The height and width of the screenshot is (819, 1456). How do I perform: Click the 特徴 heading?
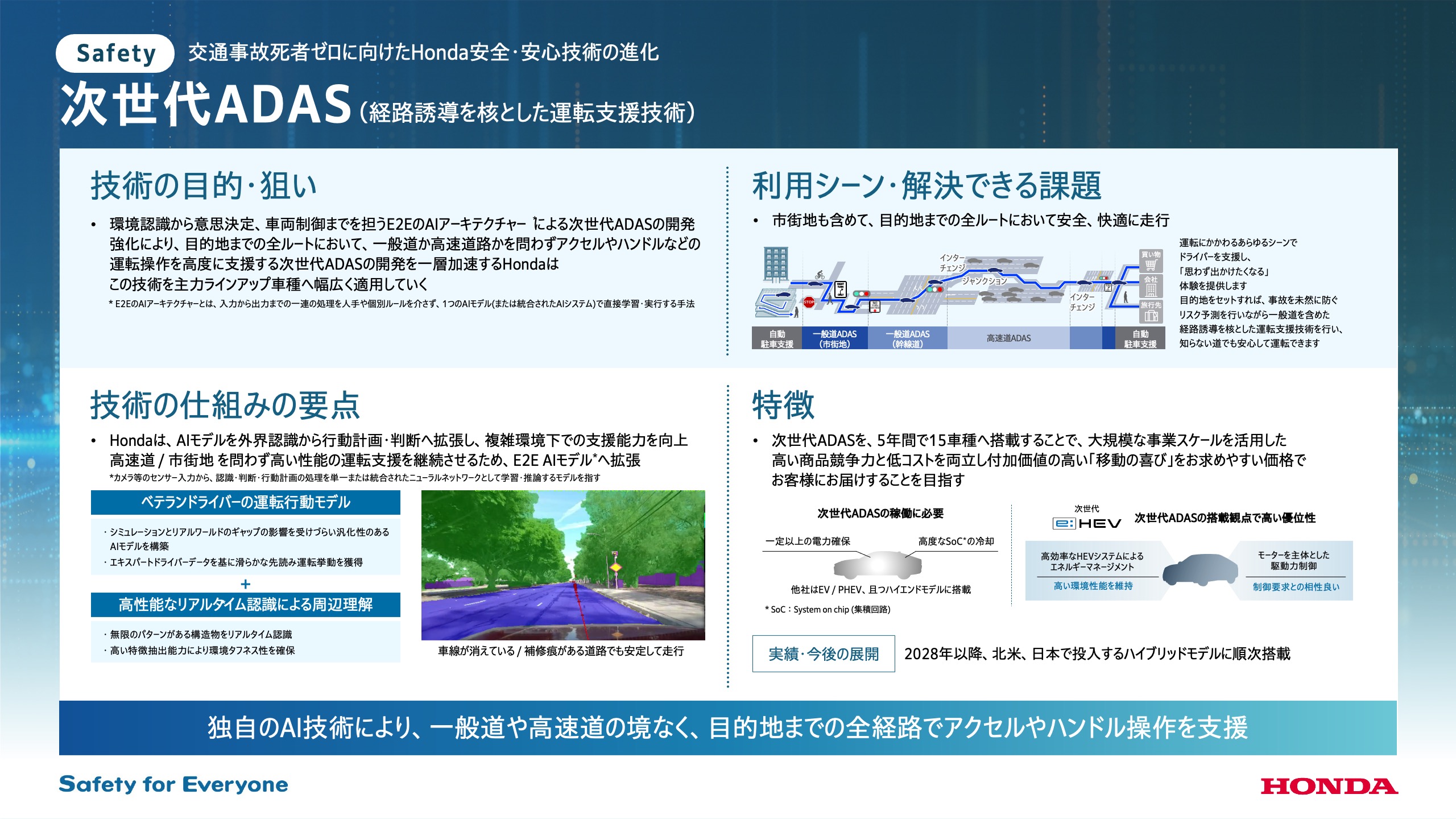pyautogui.click(x=783, y=405)
